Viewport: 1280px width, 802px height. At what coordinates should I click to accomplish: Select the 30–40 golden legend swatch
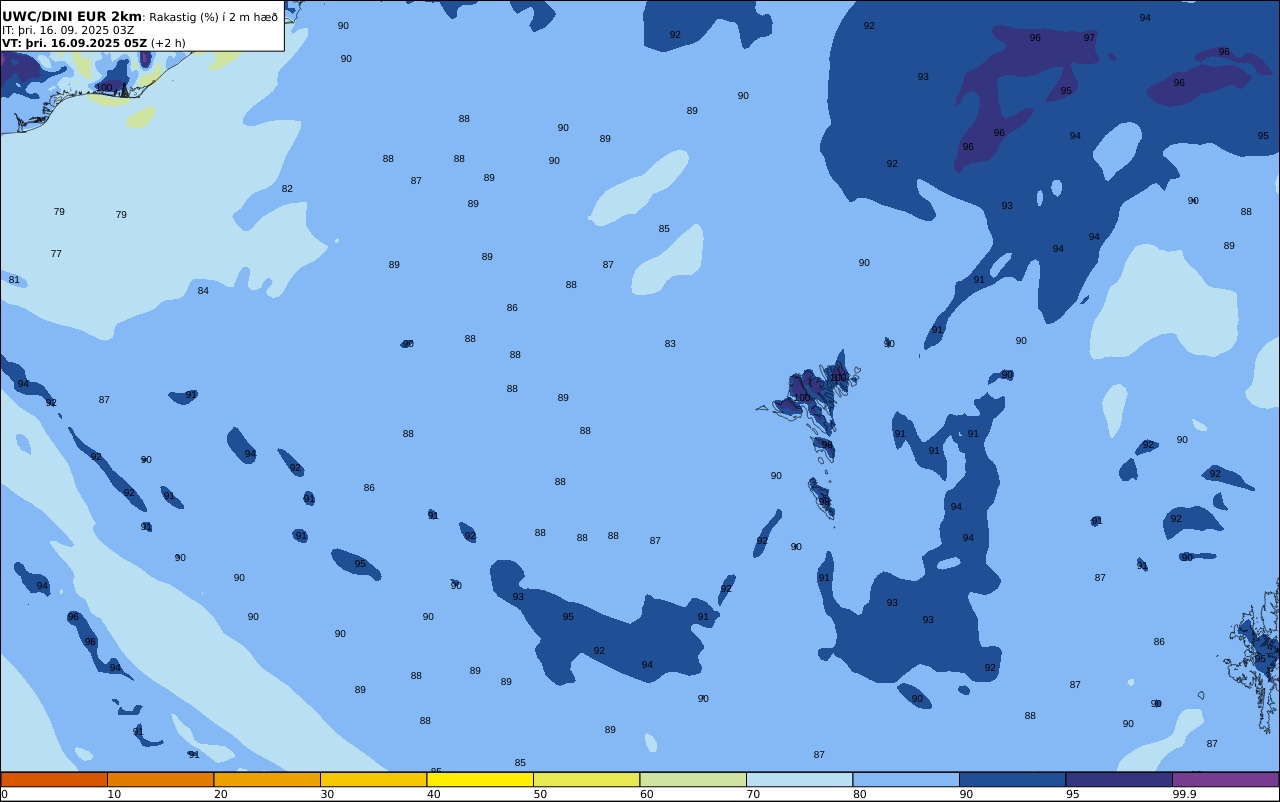coord(373,779)
